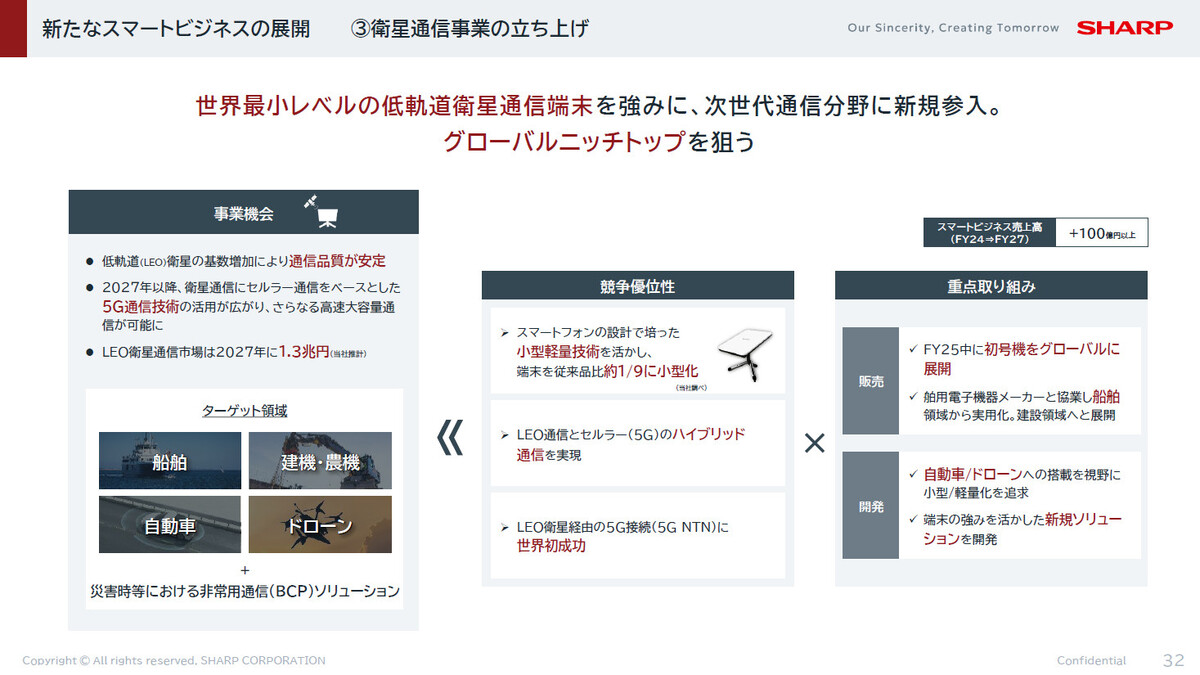1200x675 pixels.
Task: Click the satellite dish icon beside 事業機会
Action: [x=322, y=210]
